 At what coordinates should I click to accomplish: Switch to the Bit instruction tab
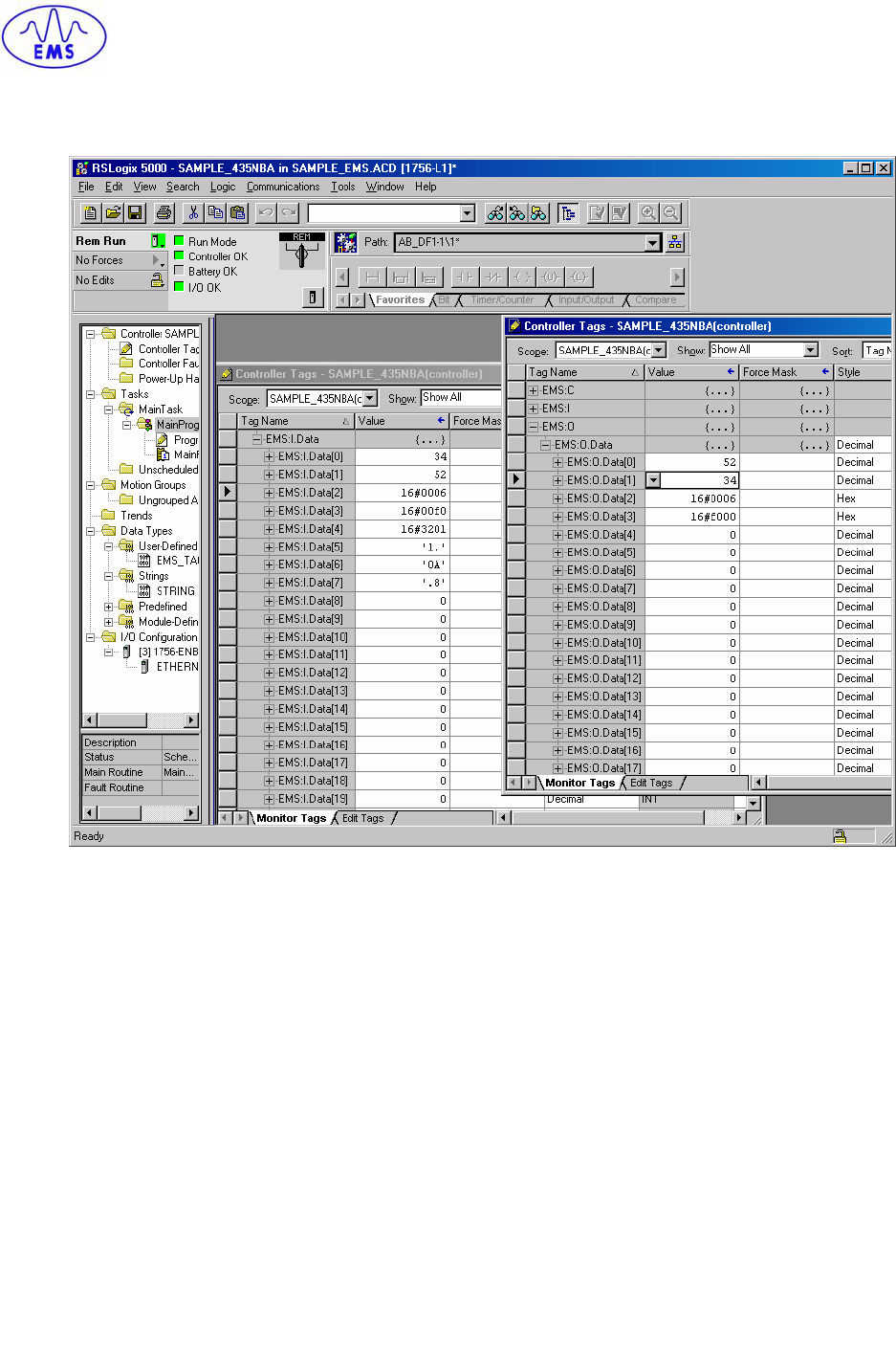point(444,300)
